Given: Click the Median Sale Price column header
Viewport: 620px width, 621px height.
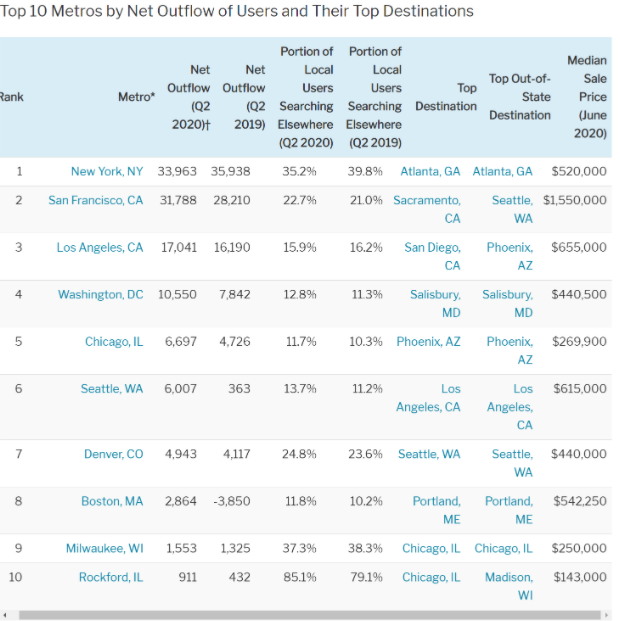Looking at the screenshot, I should click(586, 97).
